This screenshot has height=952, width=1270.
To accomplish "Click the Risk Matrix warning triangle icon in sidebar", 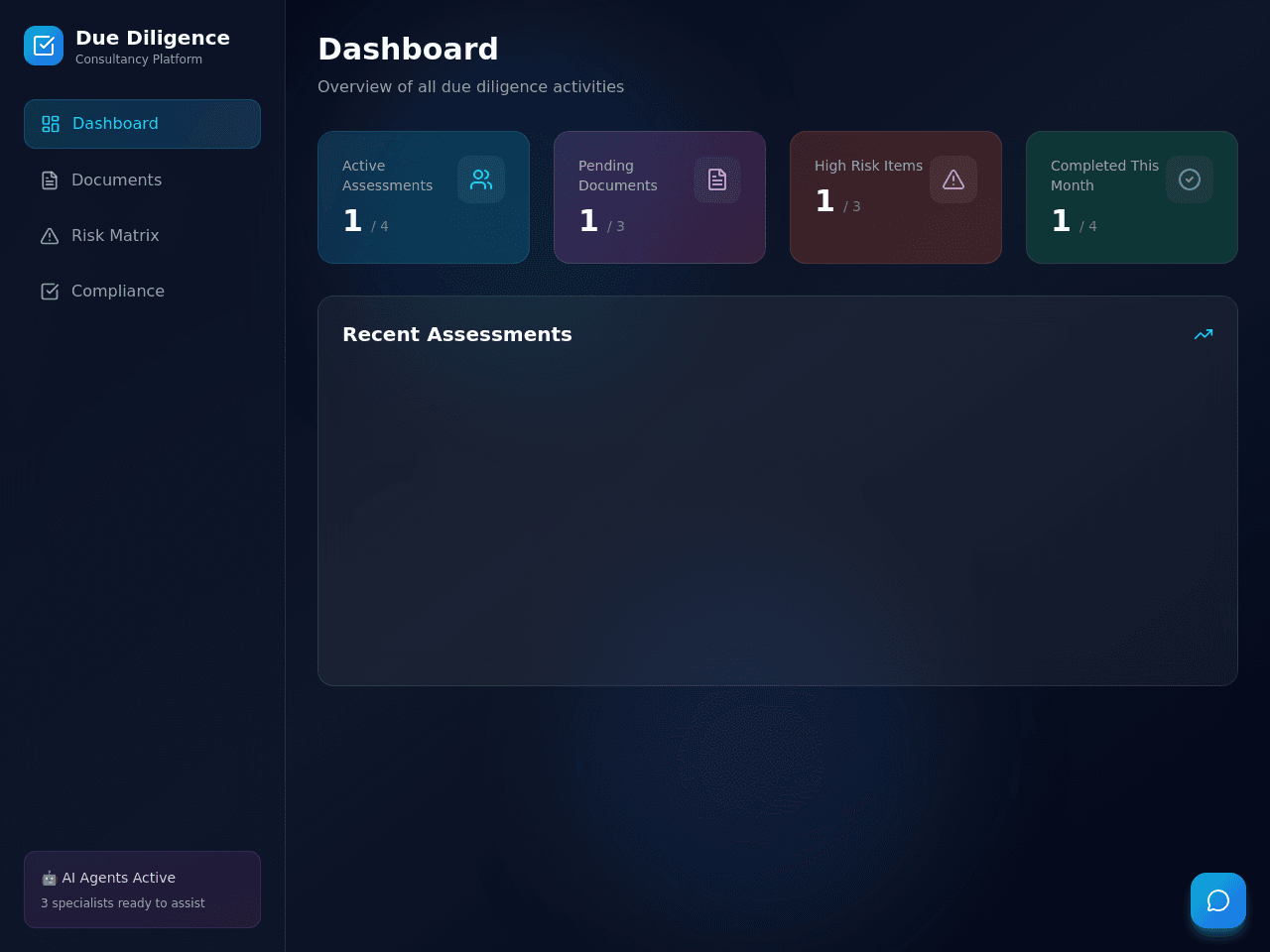I will (x=50, y=235).
